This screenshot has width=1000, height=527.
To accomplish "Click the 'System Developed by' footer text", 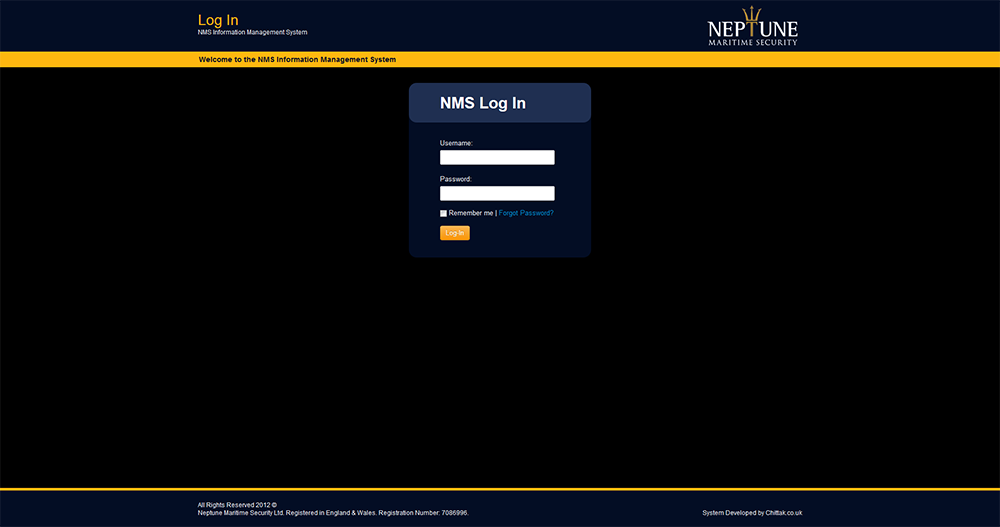I will [733, 513].
